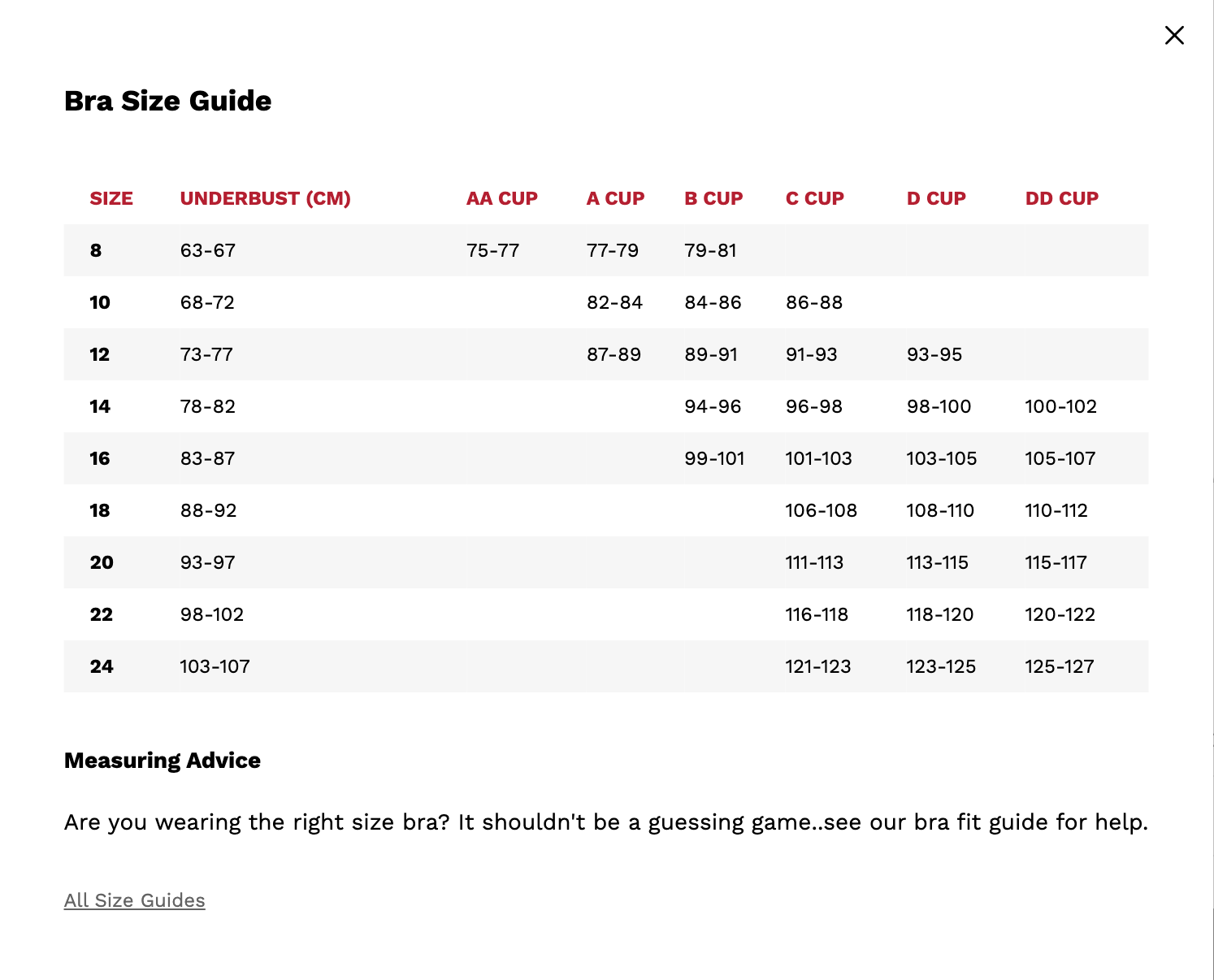1214x980 pixels.
Task: Click the size 24 row label
Action: pos(102,666)
